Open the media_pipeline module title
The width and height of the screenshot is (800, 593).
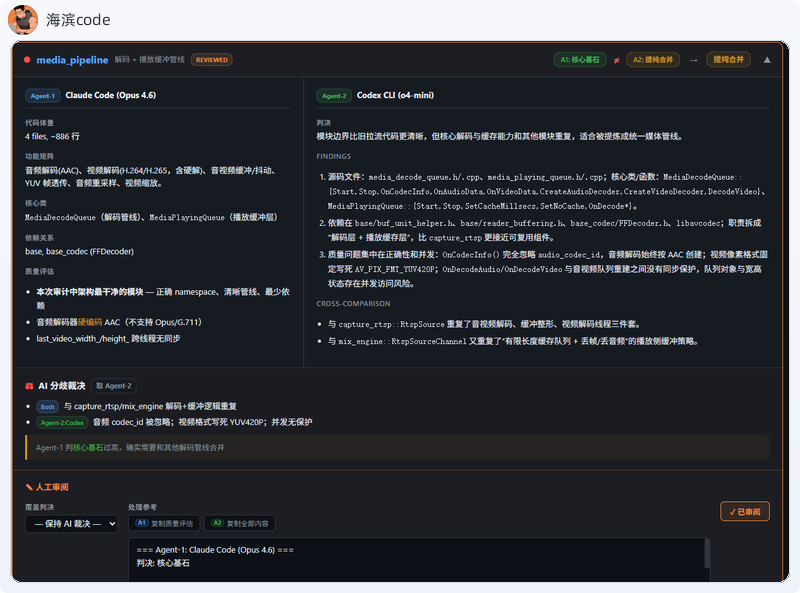click(72, 60)
